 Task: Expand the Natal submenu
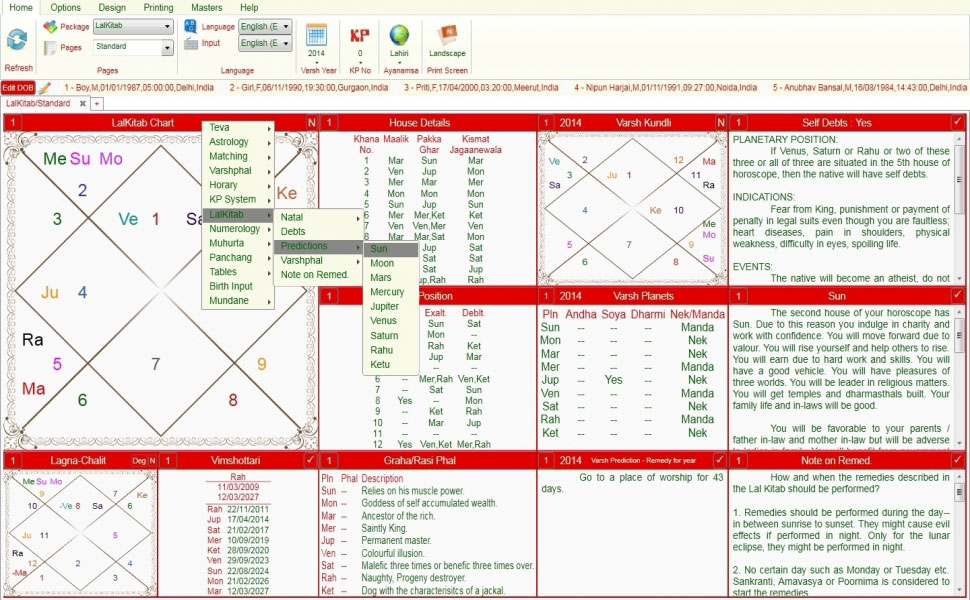(x=319, y=217)
